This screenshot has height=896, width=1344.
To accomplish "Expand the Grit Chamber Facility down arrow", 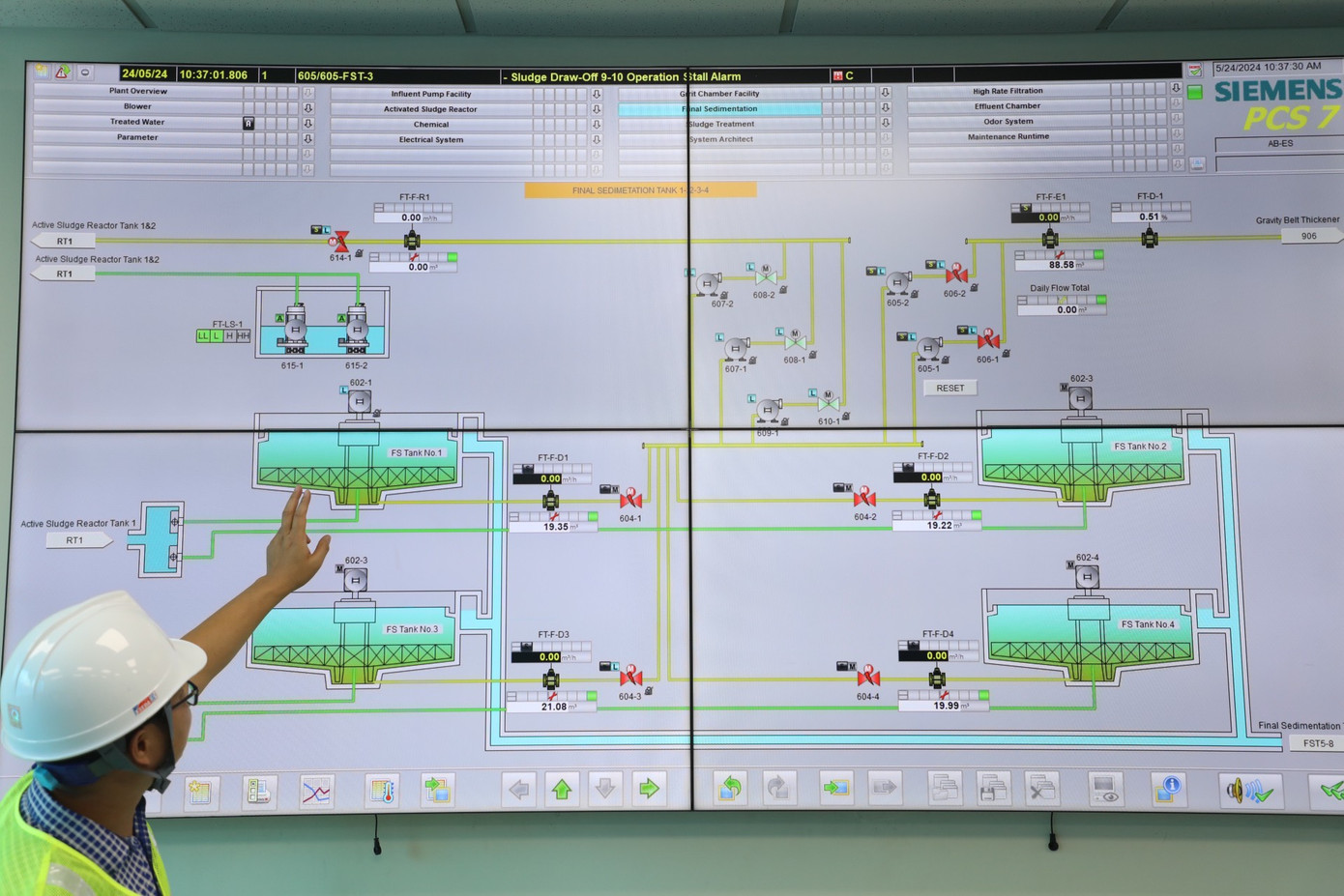I will [x=885, y=94].
